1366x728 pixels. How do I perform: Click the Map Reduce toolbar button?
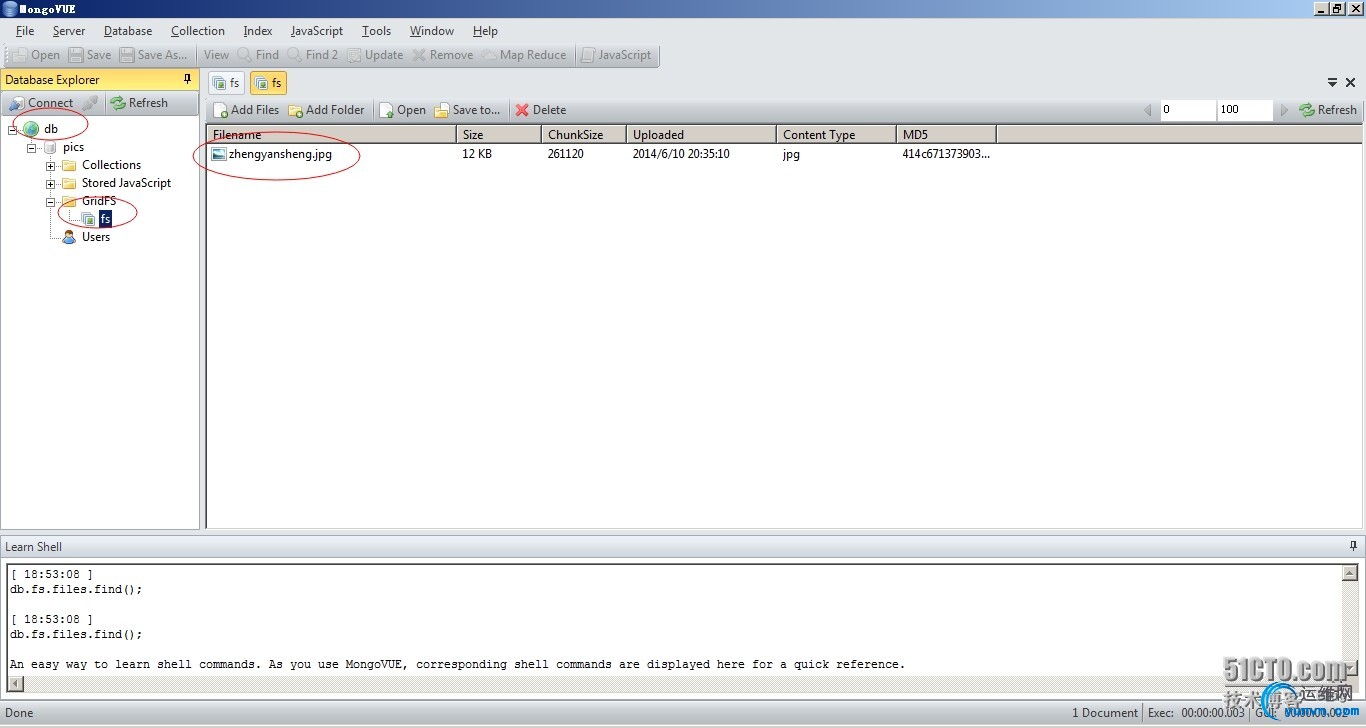coord(524,55)
